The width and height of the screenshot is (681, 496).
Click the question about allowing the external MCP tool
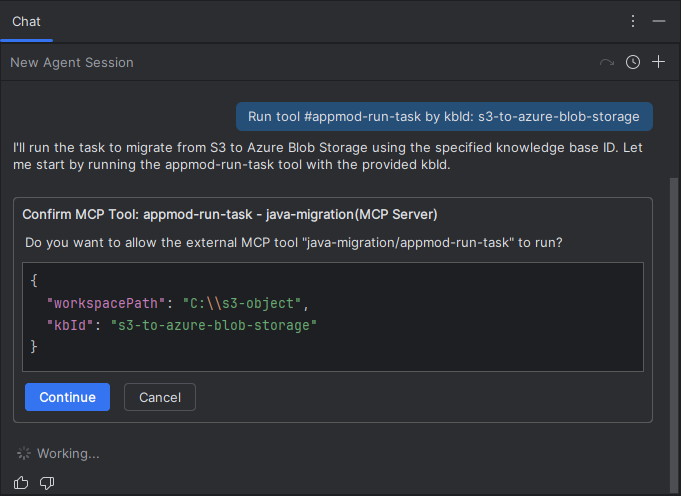(x=294, y=243)
